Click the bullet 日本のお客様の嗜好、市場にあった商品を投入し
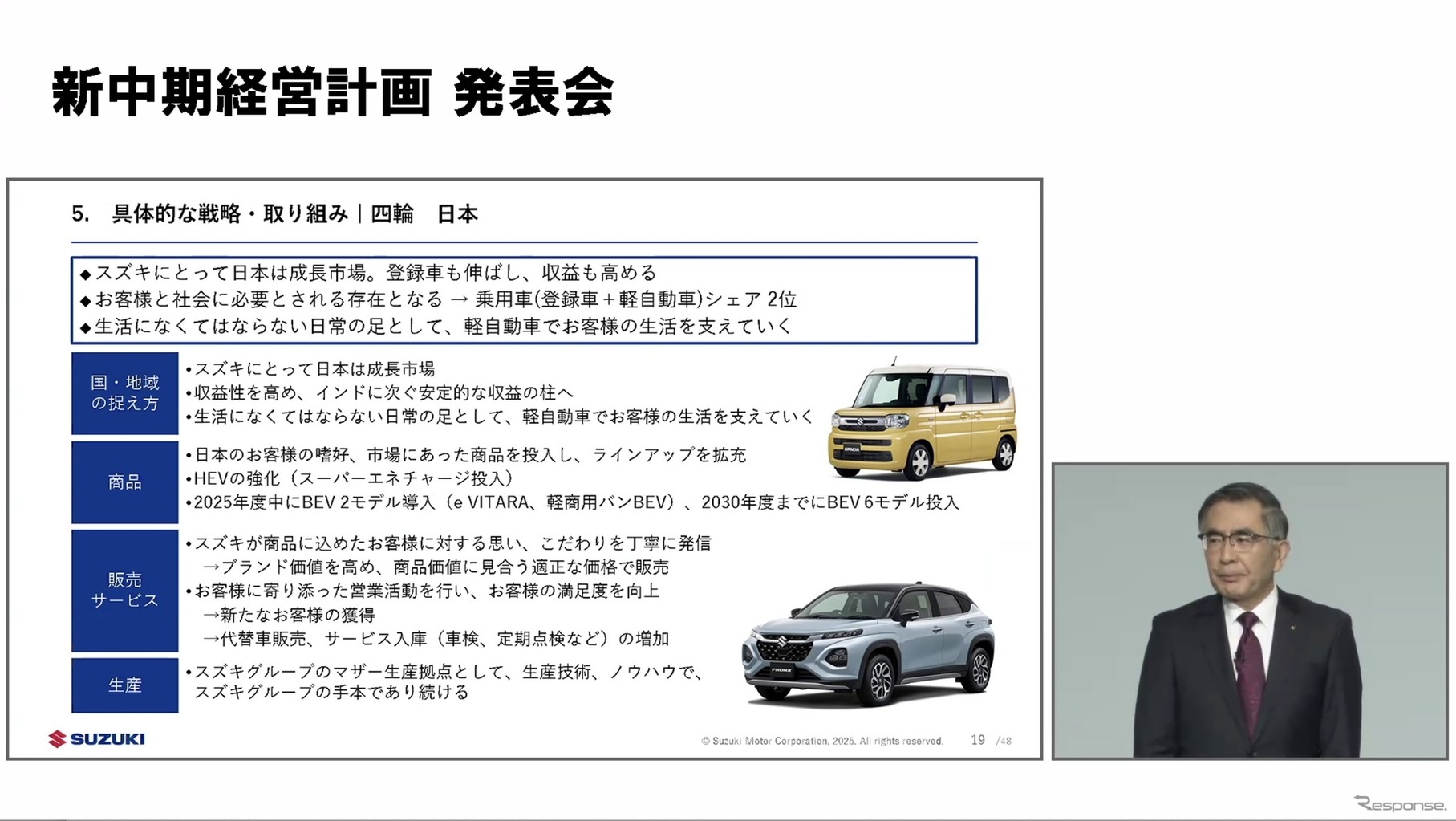The width and height of the screenshot is (1456, 821). pos(466,455)
